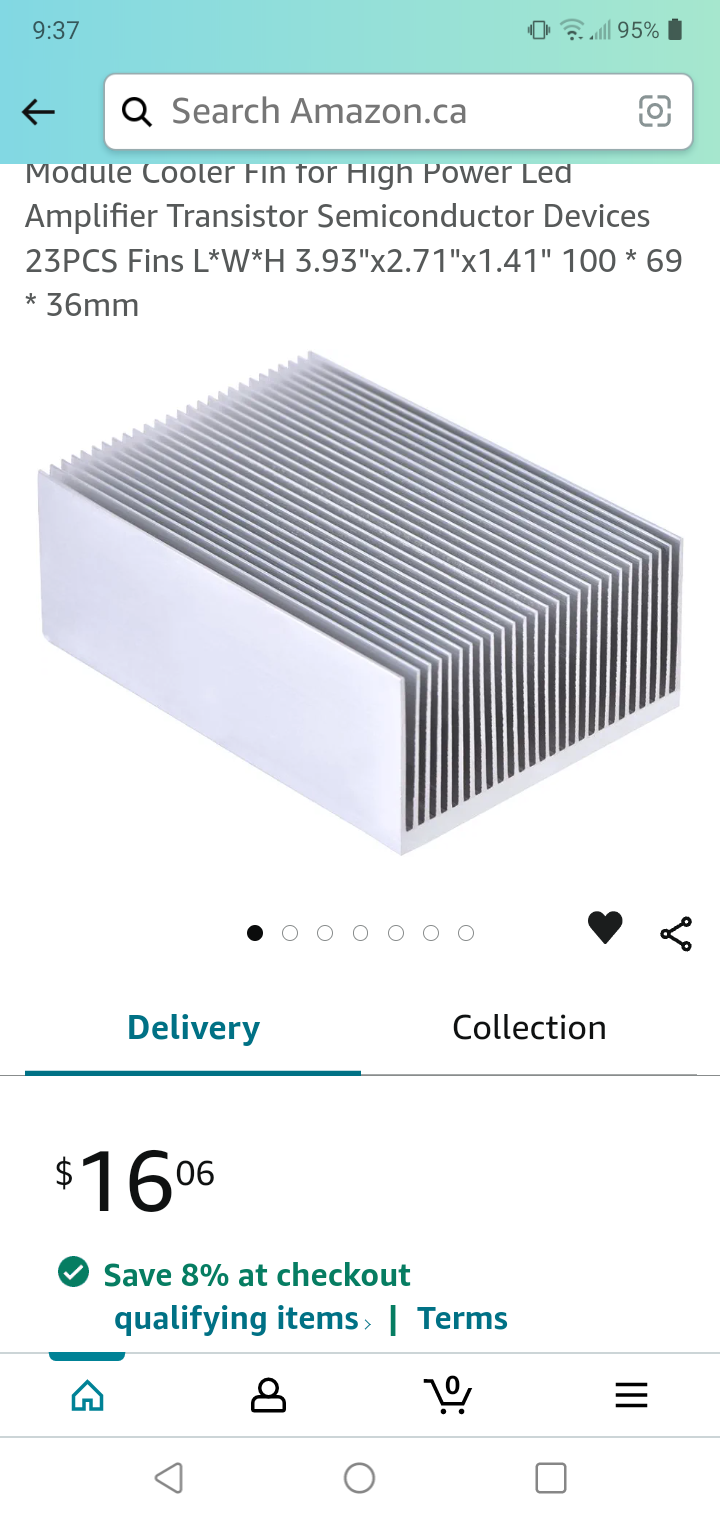Select the fourth image carousel dot

pyautogui.click(x=360, y=933)
